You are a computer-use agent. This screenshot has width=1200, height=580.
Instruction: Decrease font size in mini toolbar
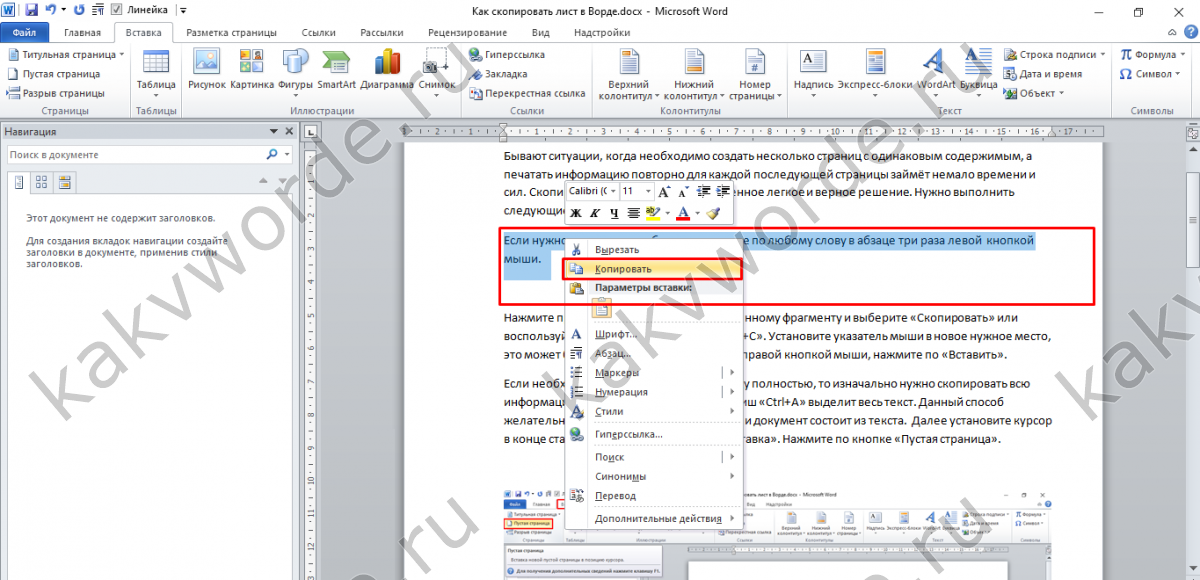click(x=682, y=191)
